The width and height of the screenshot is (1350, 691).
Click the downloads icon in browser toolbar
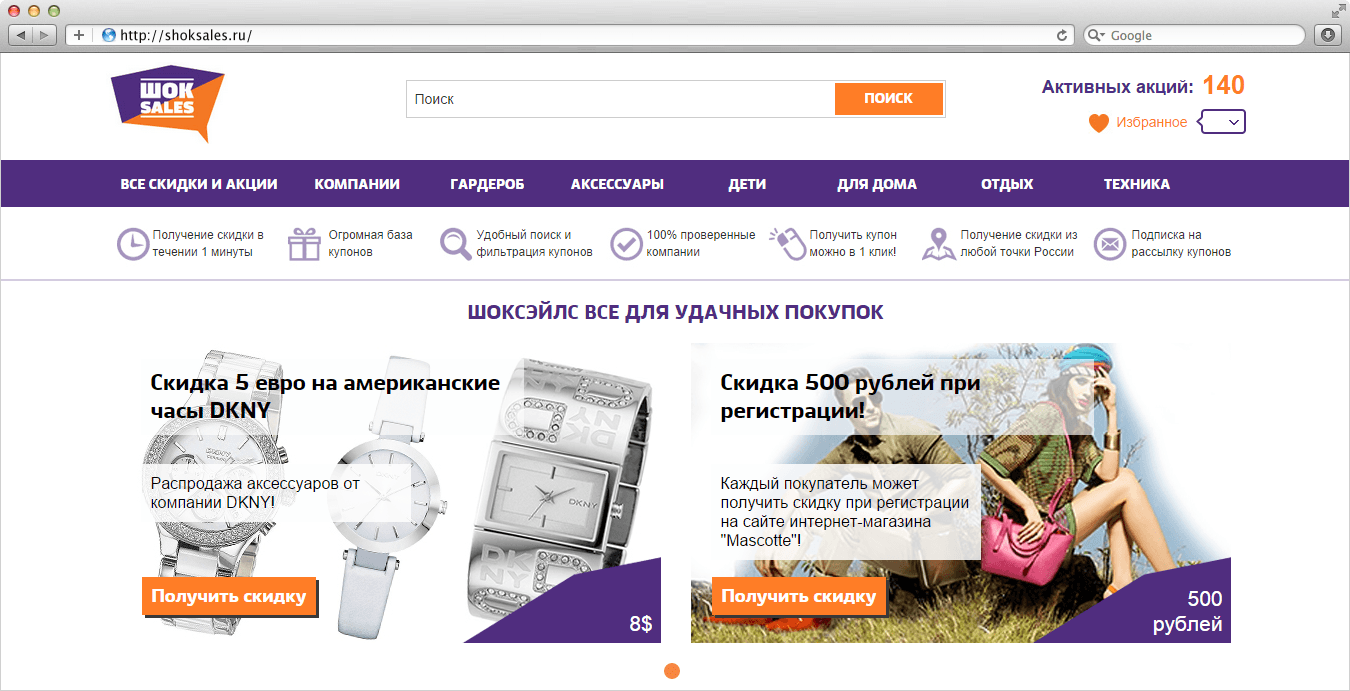tap(1328, 35)
